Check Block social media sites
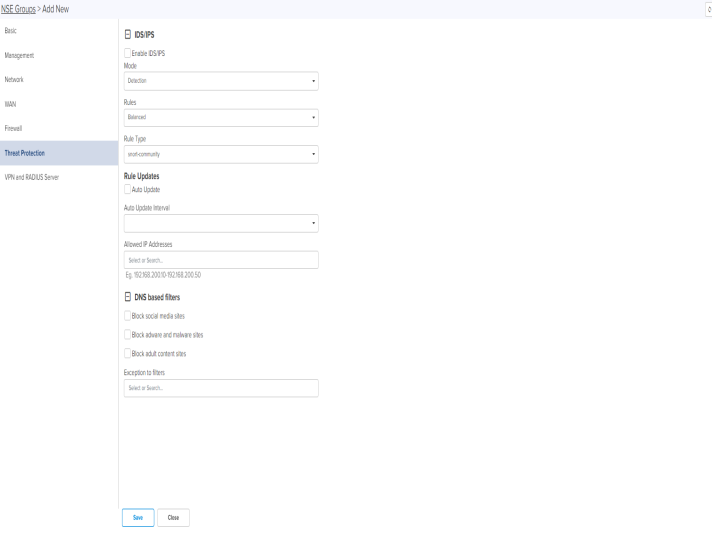This screenshot has width=712, height=551. [127, 316]
